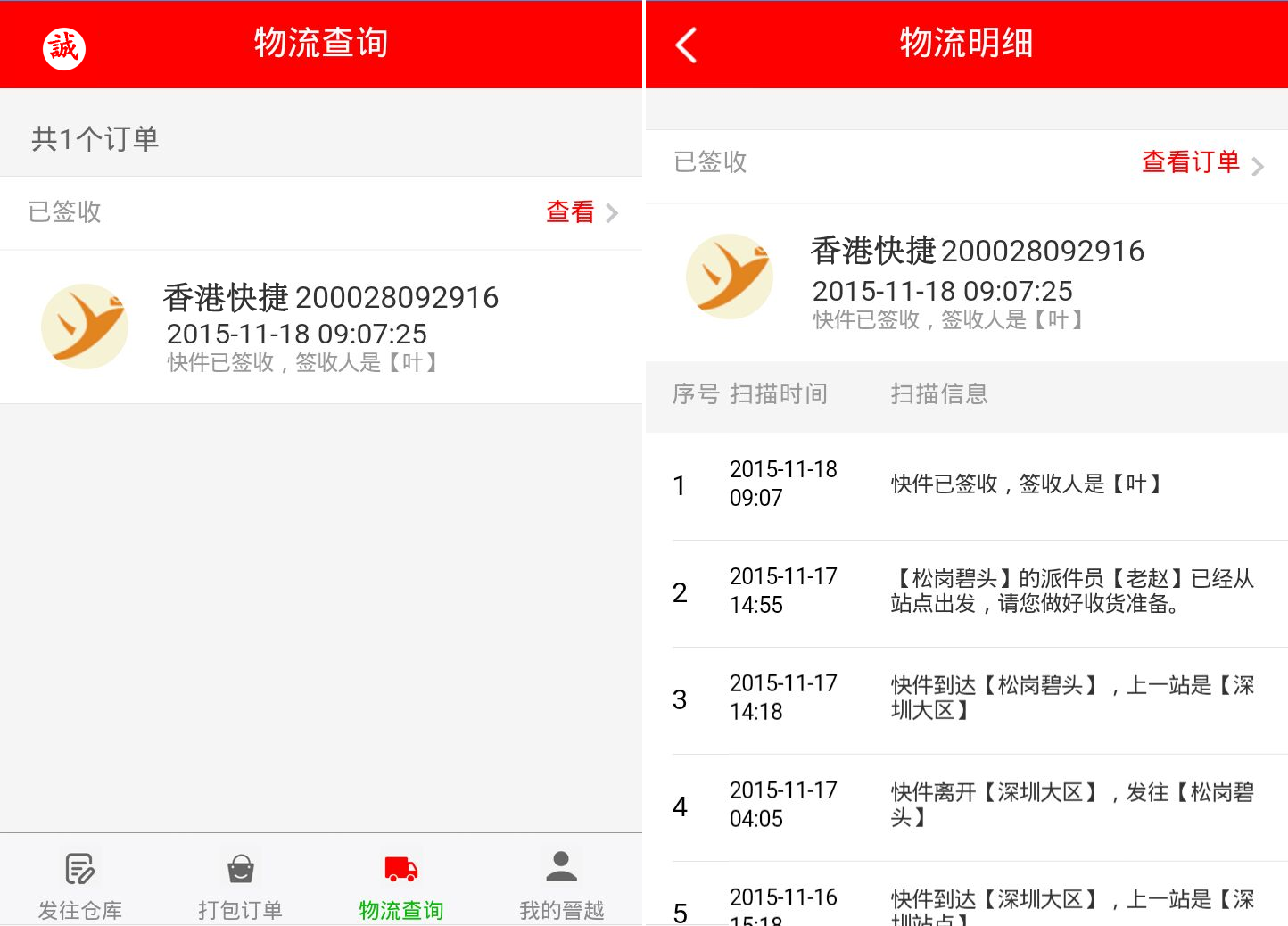Switch to the 物流查询 tab label
Screen dimensions: 1288x926
(x=400, y=910)
